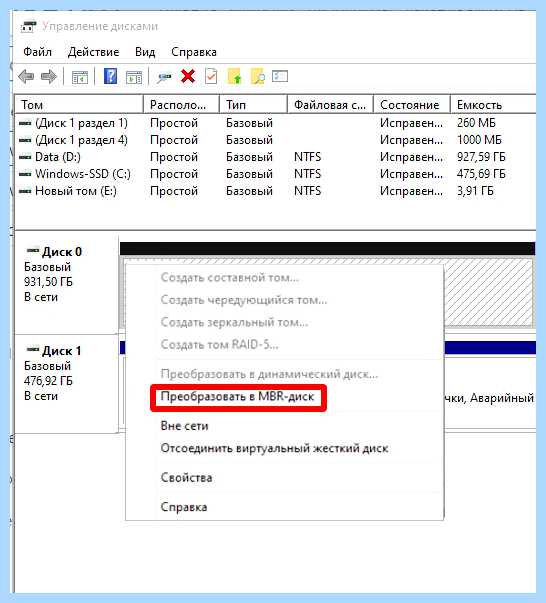Viewport: 546px width, 603px height.
Task: Click disabled Создать составной том item
Action: point(230,277)
